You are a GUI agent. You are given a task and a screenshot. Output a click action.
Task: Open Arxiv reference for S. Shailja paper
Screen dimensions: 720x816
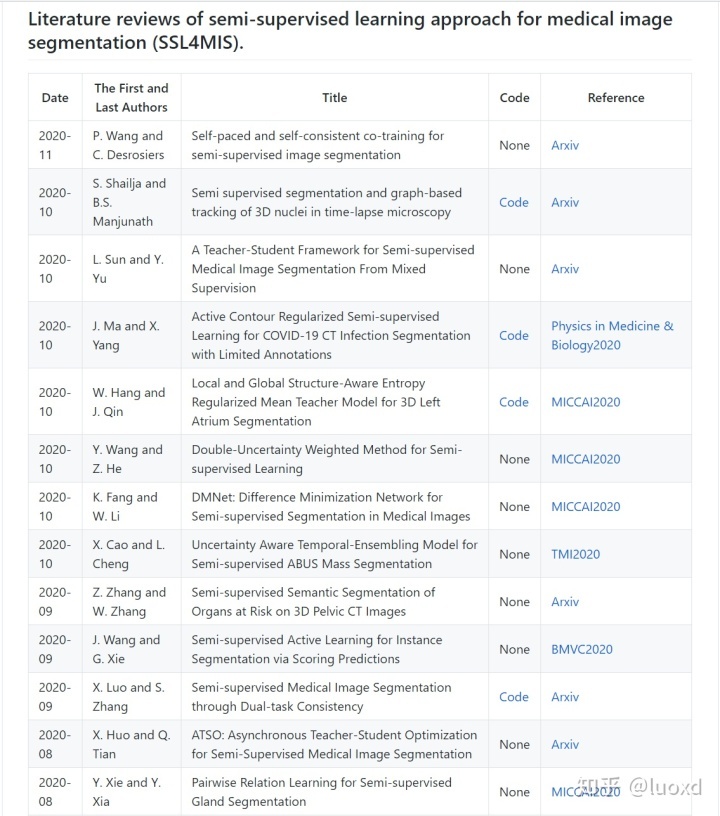coord(565,202)
